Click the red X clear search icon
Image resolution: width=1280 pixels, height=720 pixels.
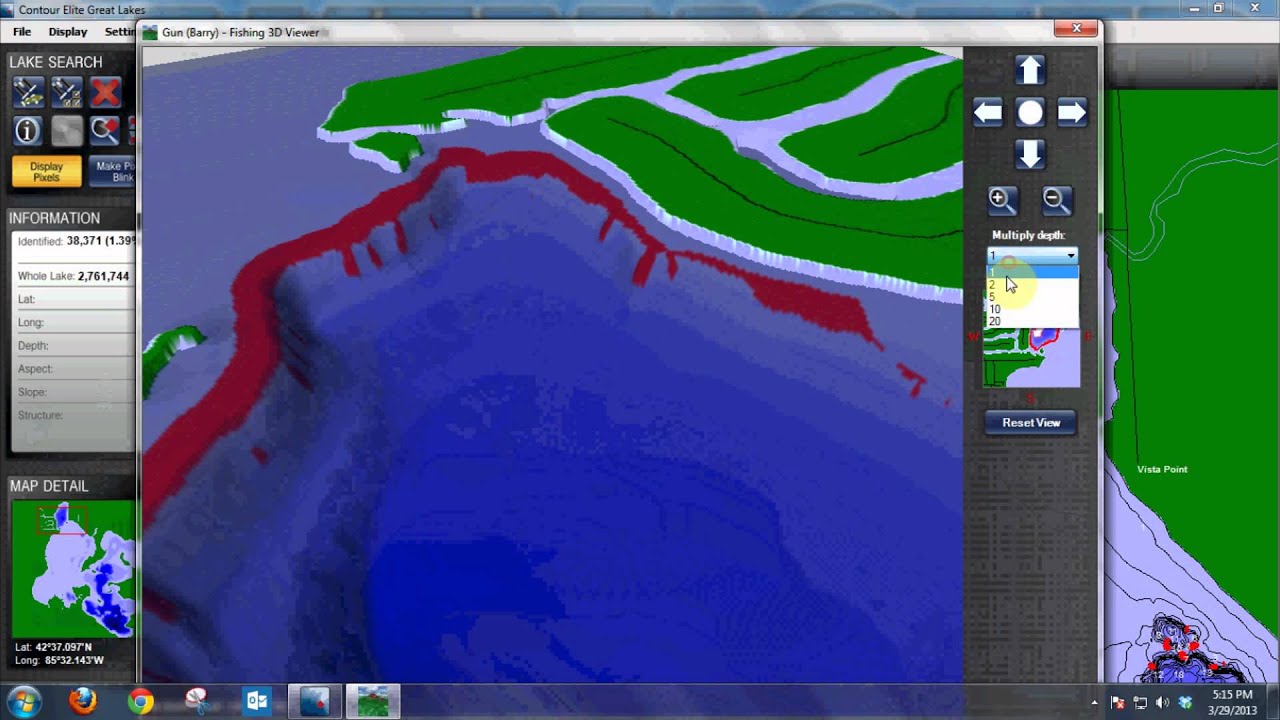[105, 93]
